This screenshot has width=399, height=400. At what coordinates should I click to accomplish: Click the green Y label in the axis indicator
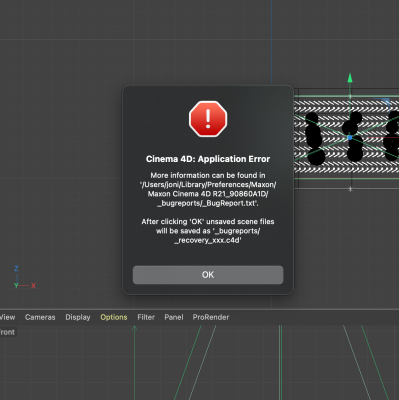(x=16, y=286)
